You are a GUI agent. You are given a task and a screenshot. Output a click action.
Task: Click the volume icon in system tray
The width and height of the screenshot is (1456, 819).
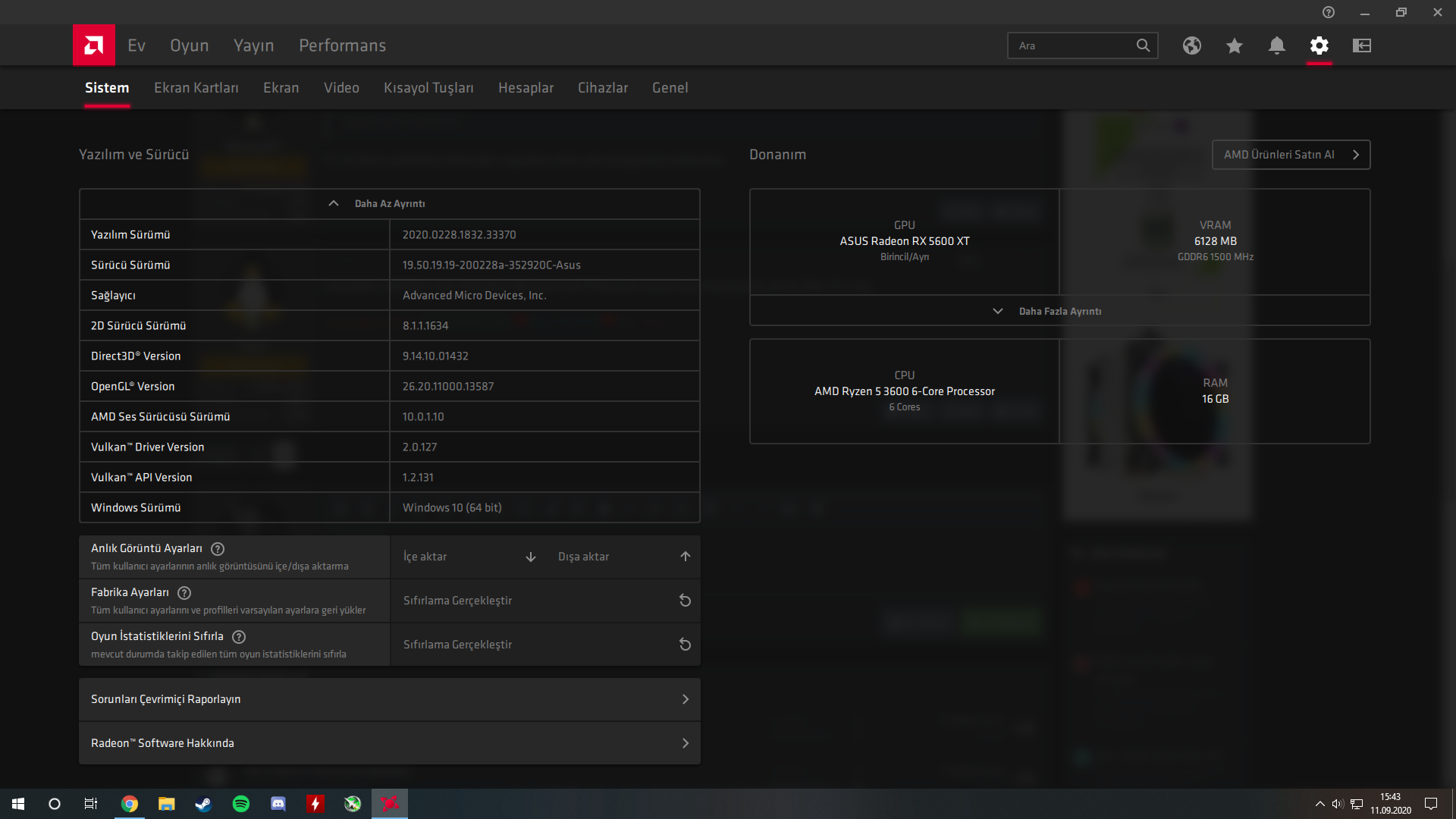tap(1338, 804)
